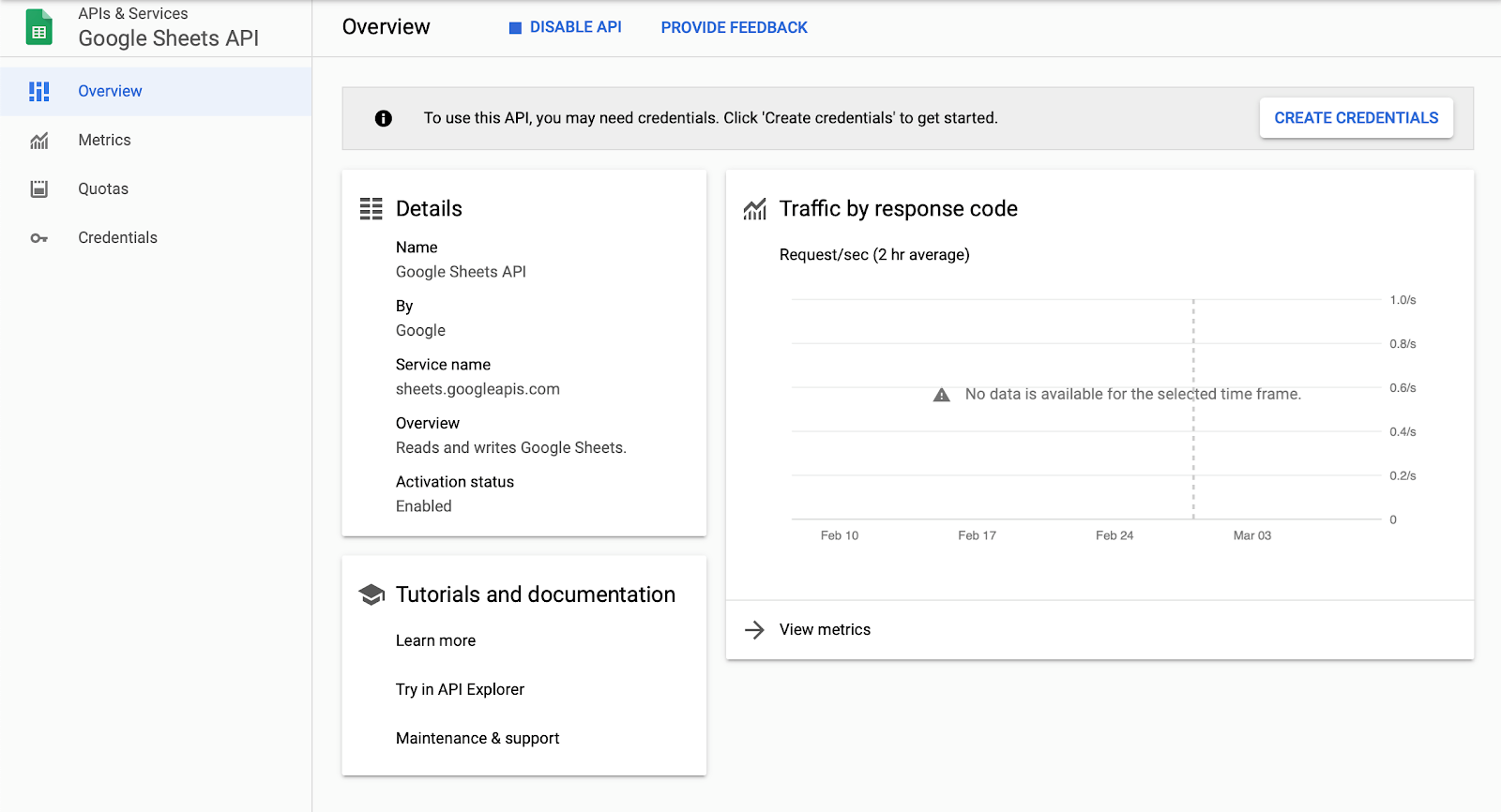Click the Traffic by response code chart icon
This screenshot has height=812, width=1501.
point(755,209)
